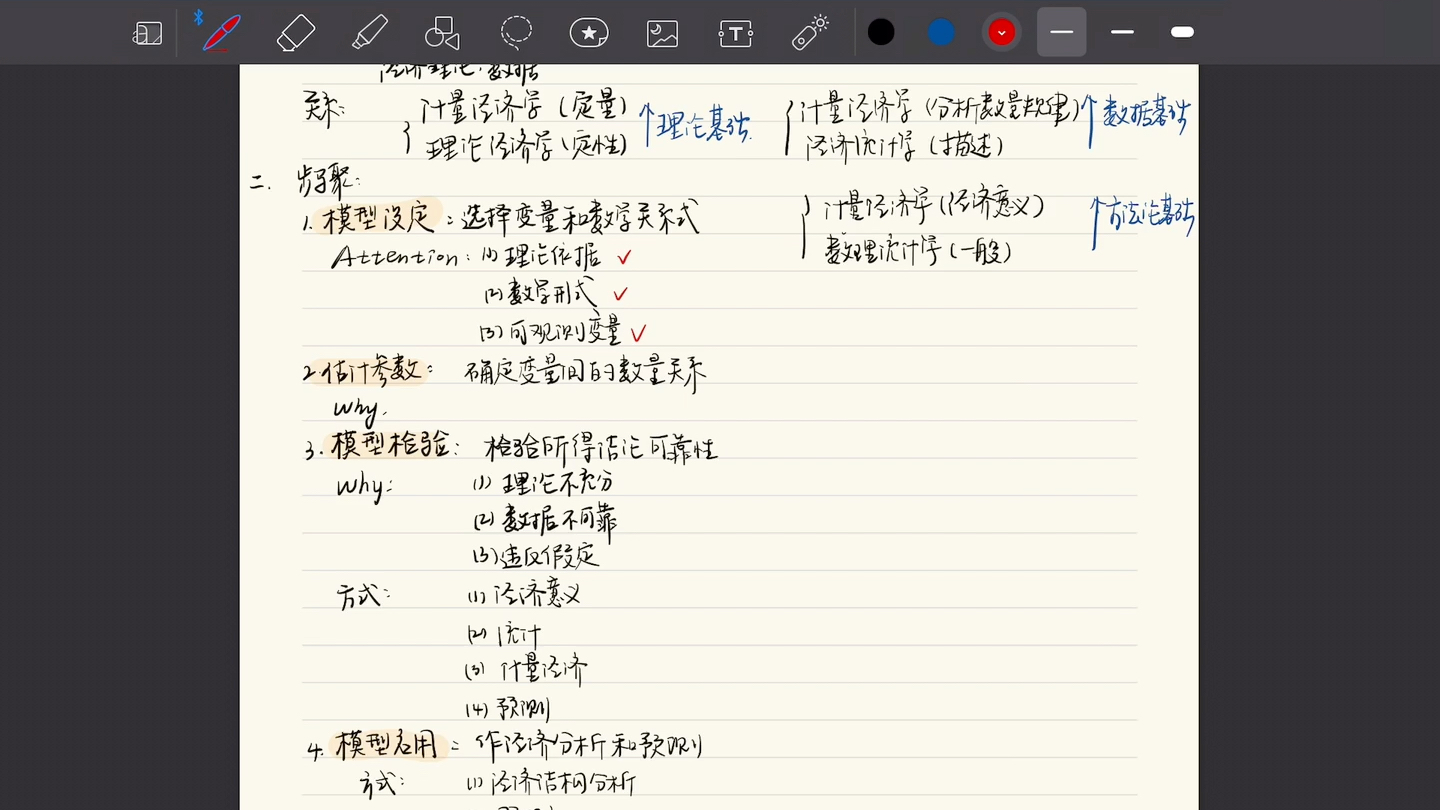Insert a picture with the photo tool

pos(662,32)
